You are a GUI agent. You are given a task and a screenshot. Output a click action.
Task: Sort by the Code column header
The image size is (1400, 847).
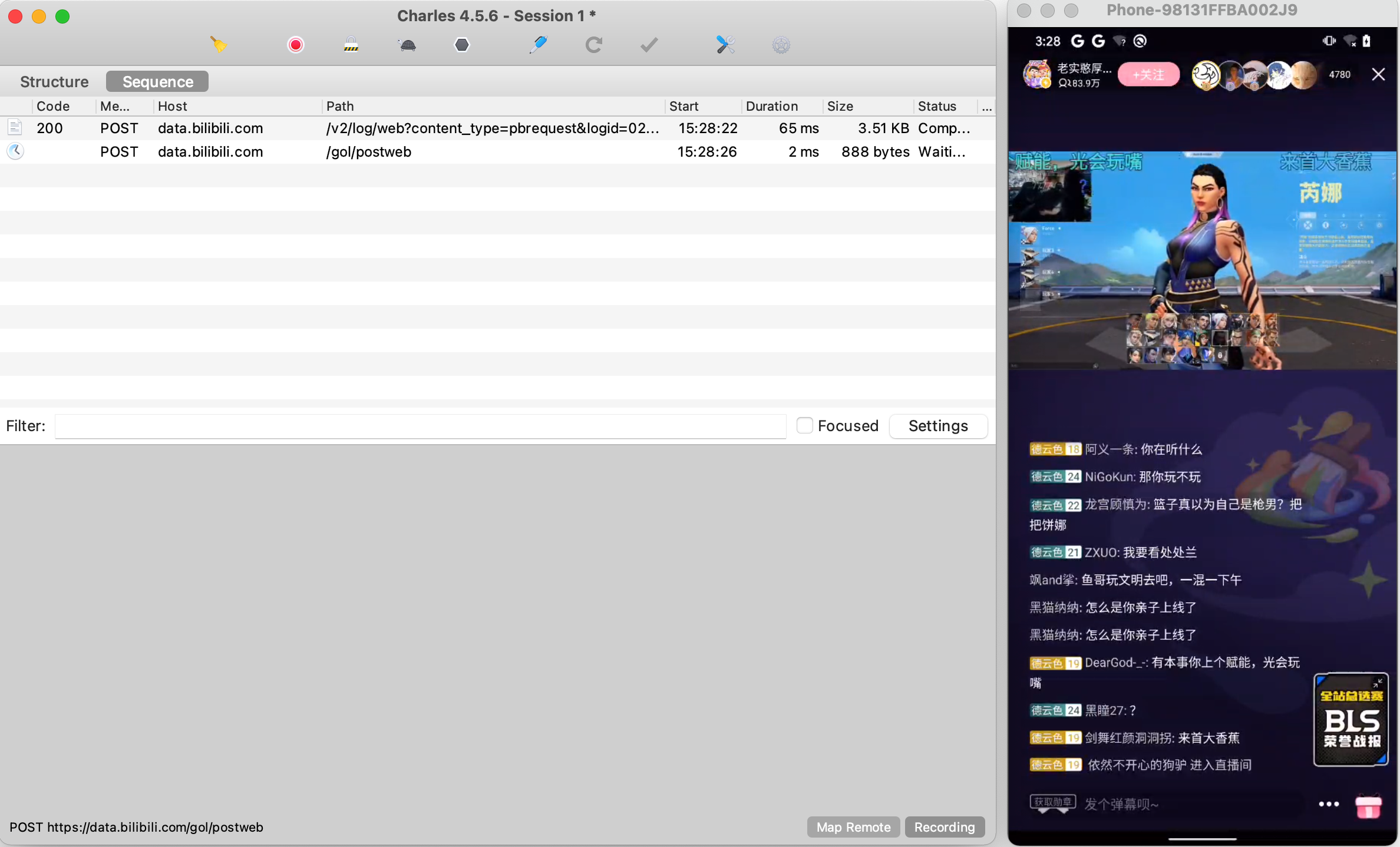(x=64, y=106)
